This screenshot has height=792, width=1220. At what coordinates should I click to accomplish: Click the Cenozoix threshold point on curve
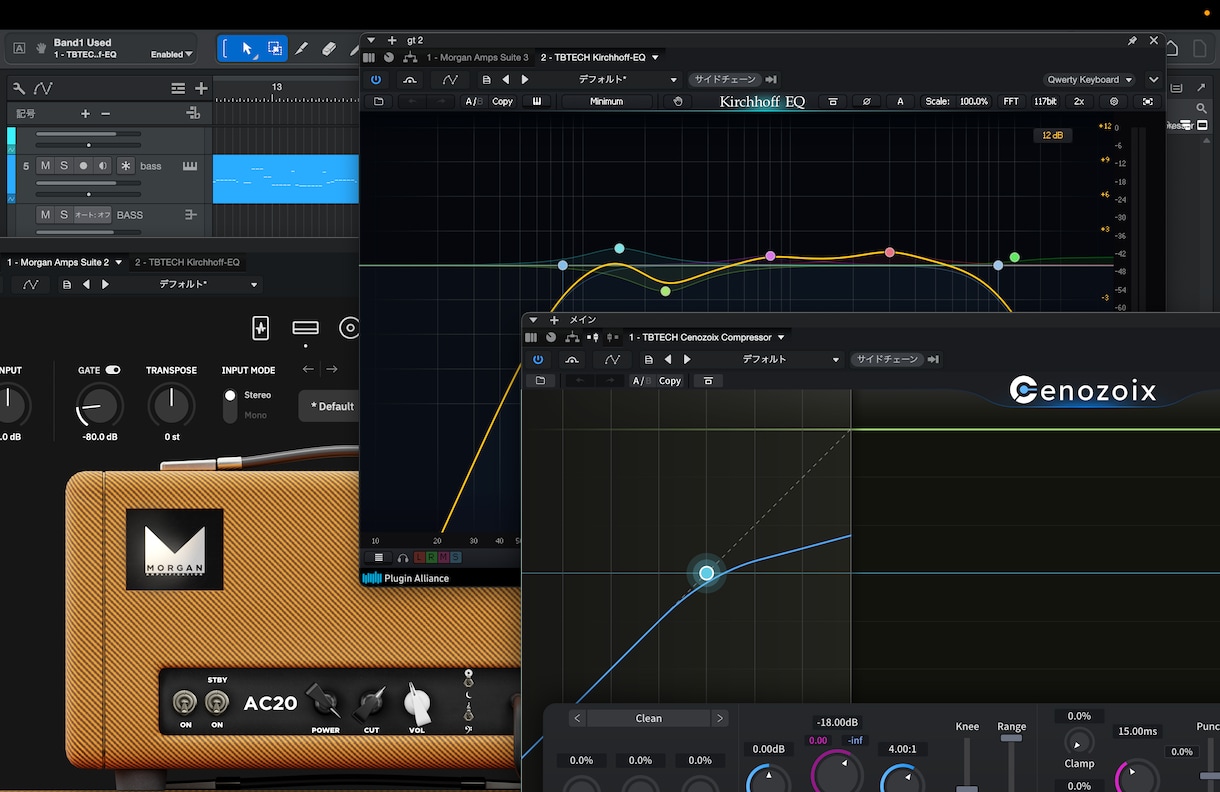(x=707, y=573)
